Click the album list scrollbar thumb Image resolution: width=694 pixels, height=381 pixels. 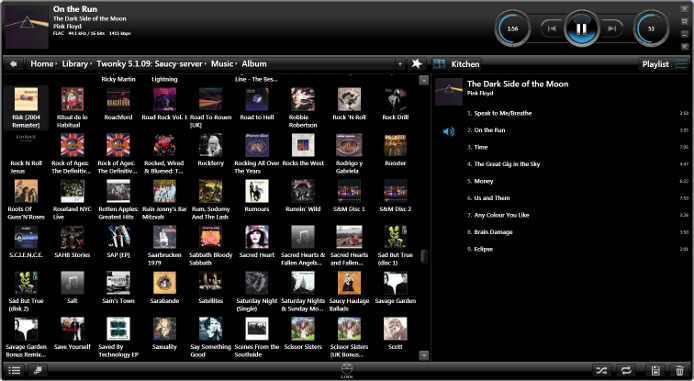pyautogui.click(x=424, y=256)
